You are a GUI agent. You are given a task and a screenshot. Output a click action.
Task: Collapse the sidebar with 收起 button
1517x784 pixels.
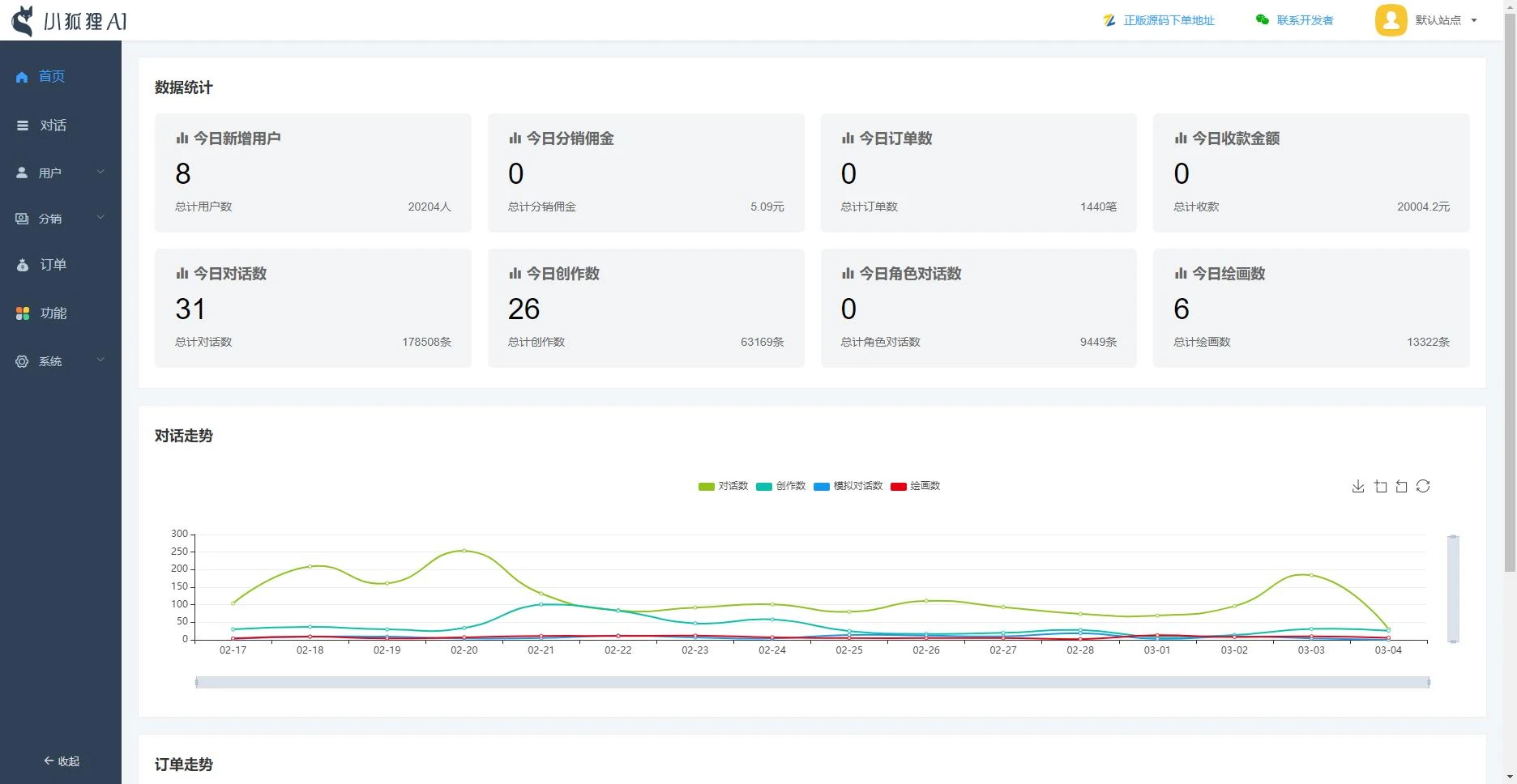click(x=62, y=761)
